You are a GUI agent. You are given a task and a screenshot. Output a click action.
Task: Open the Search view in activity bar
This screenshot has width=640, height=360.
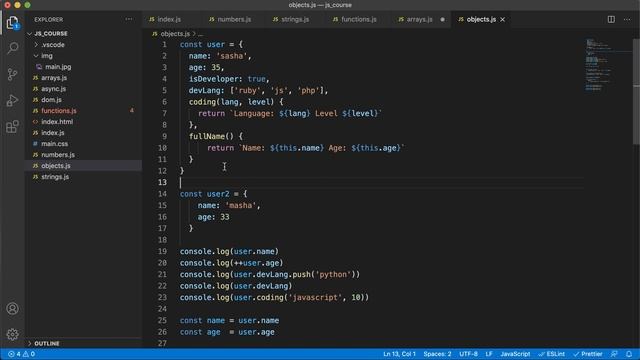click(x=12, y=48)
